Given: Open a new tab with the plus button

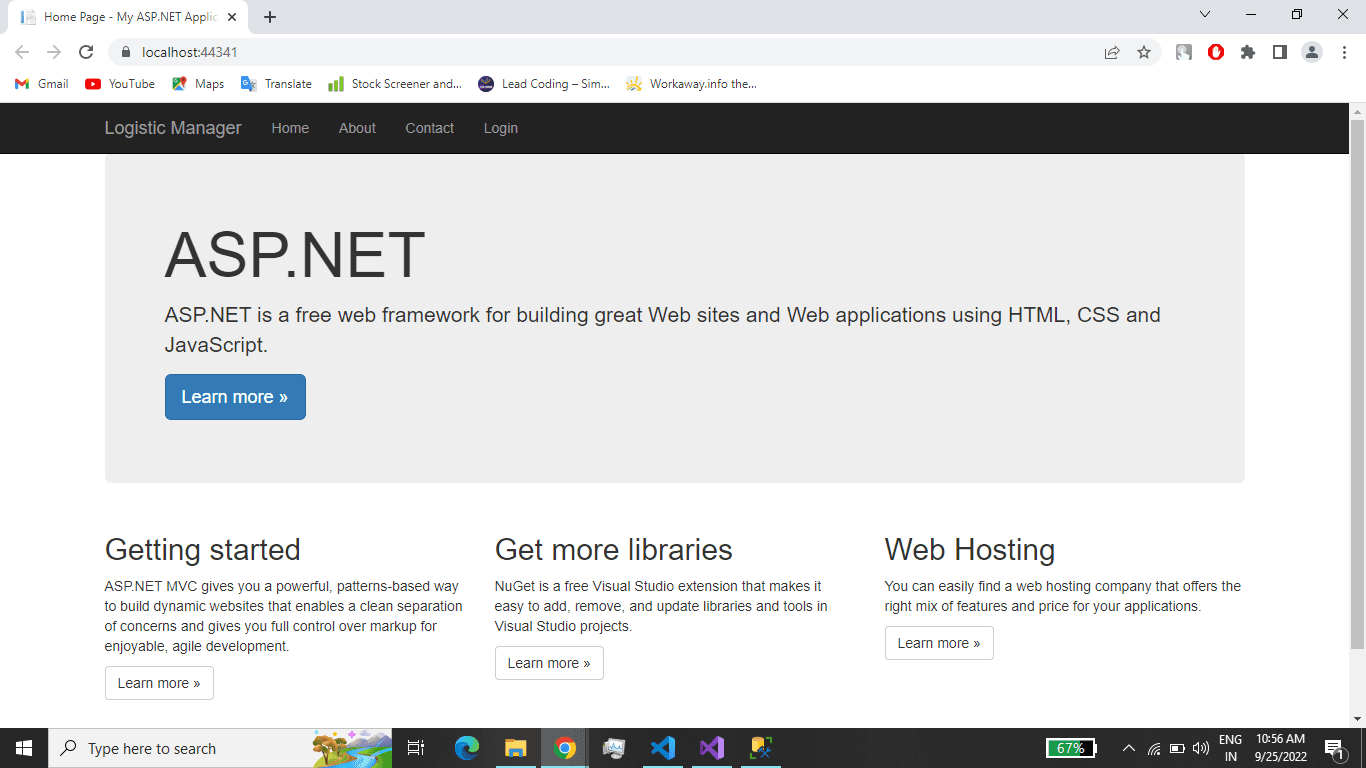Looking at the screenshot, I should [270, 16].
